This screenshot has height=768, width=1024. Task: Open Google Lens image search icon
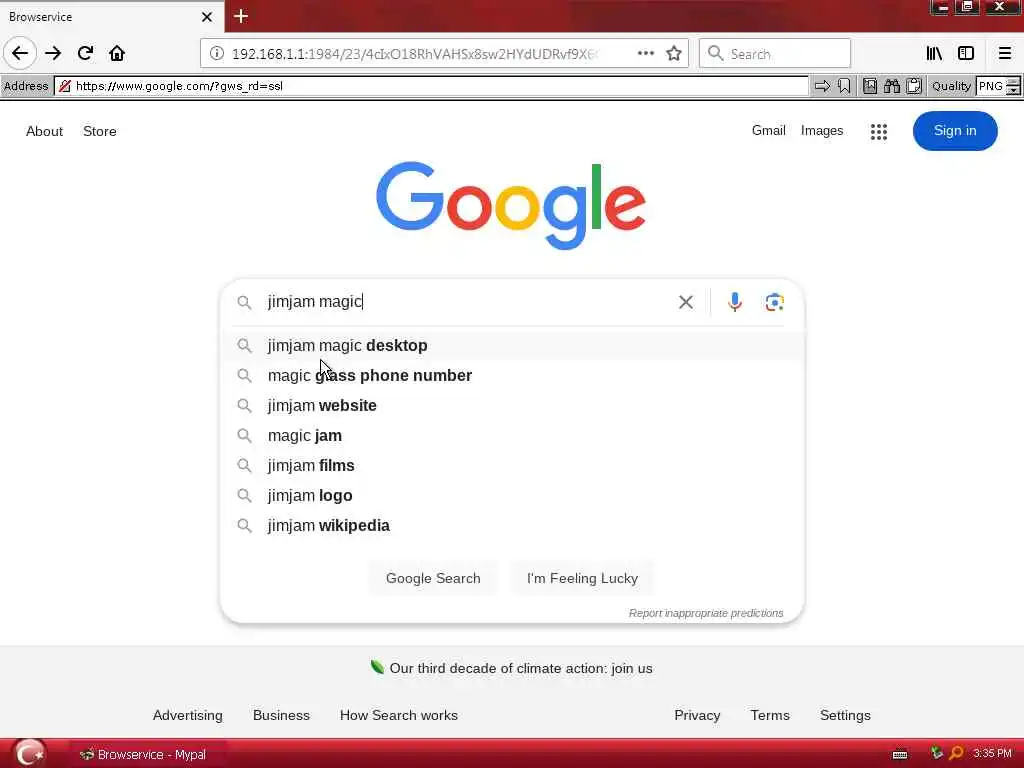[775, 302]
